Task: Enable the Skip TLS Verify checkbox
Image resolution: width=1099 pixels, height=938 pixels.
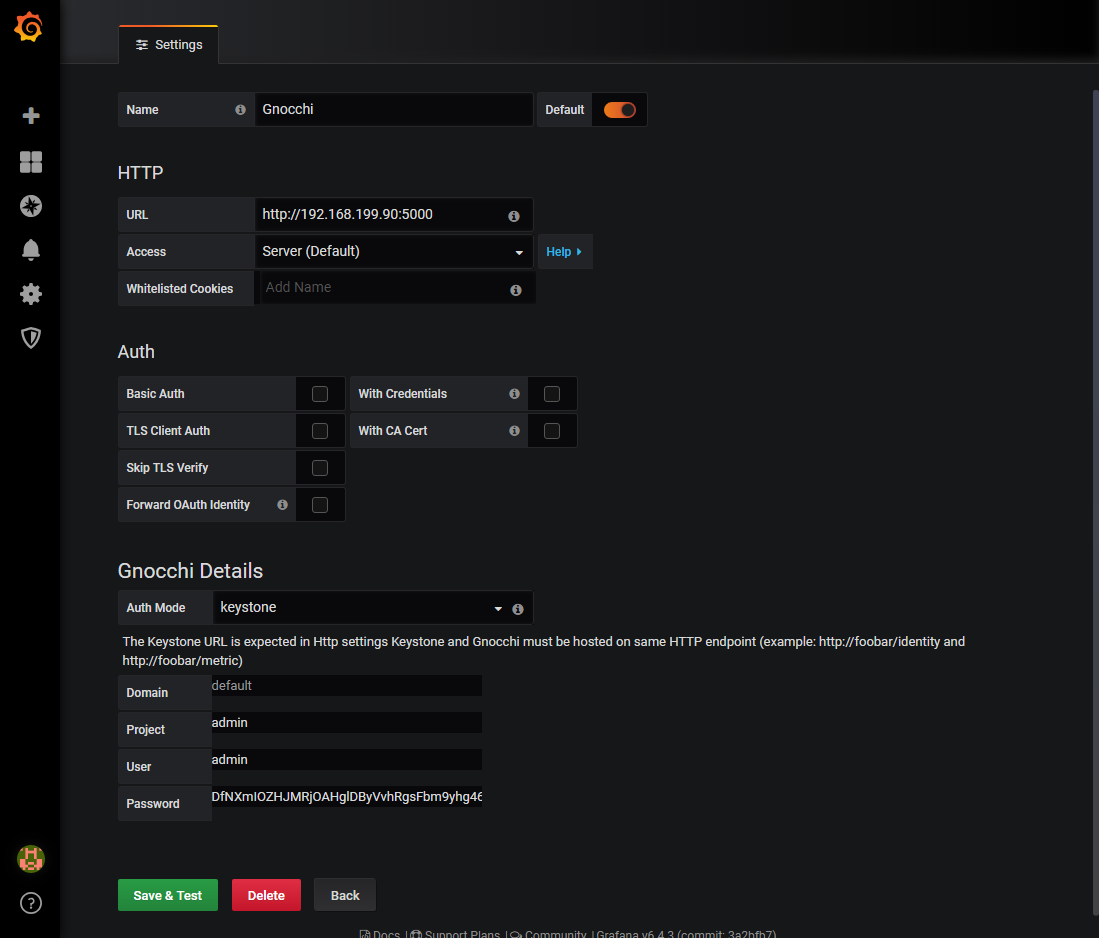Action: coord(320,468)
